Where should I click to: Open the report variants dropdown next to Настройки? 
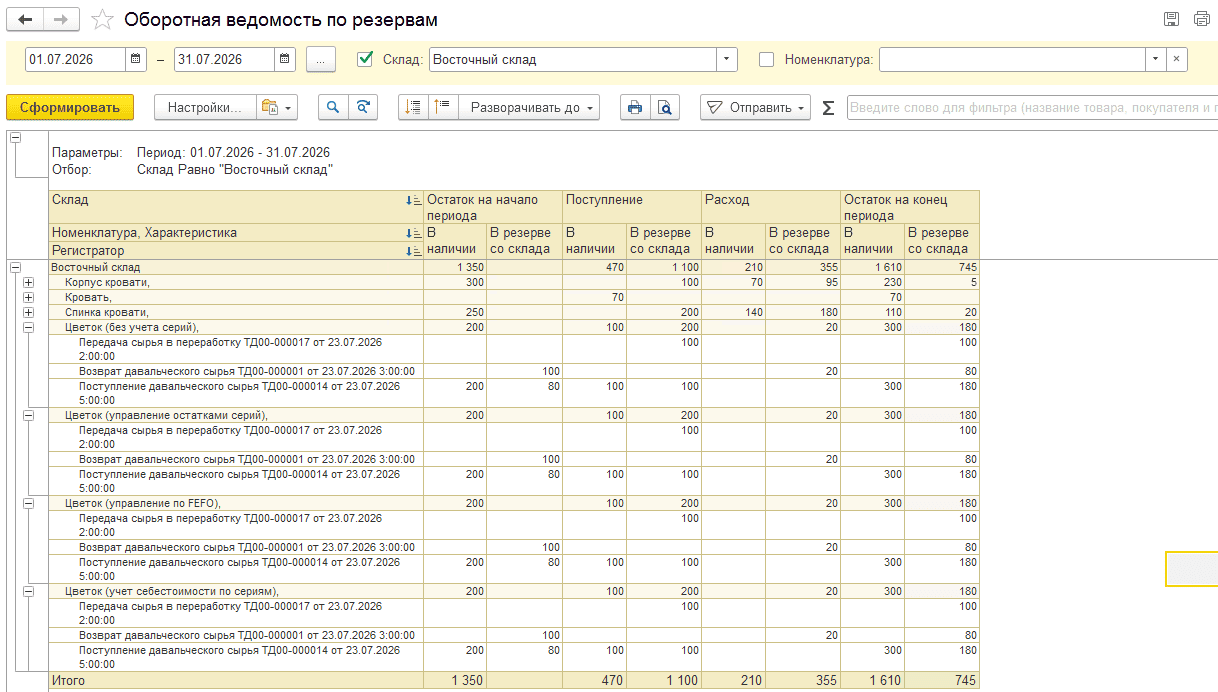(x=277, y=108)
